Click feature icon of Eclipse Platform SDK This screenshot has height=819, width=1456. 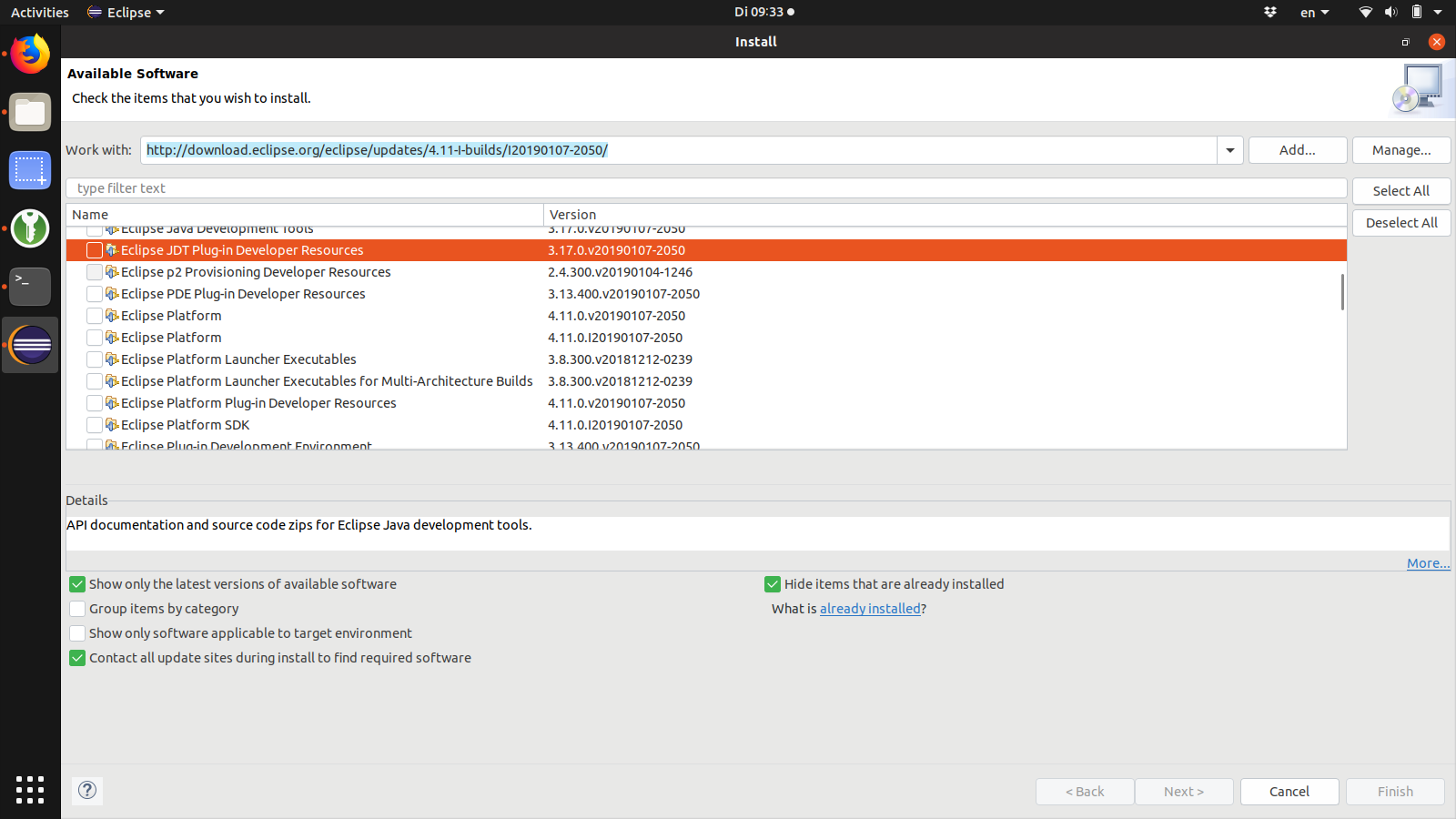click(112, 424)
